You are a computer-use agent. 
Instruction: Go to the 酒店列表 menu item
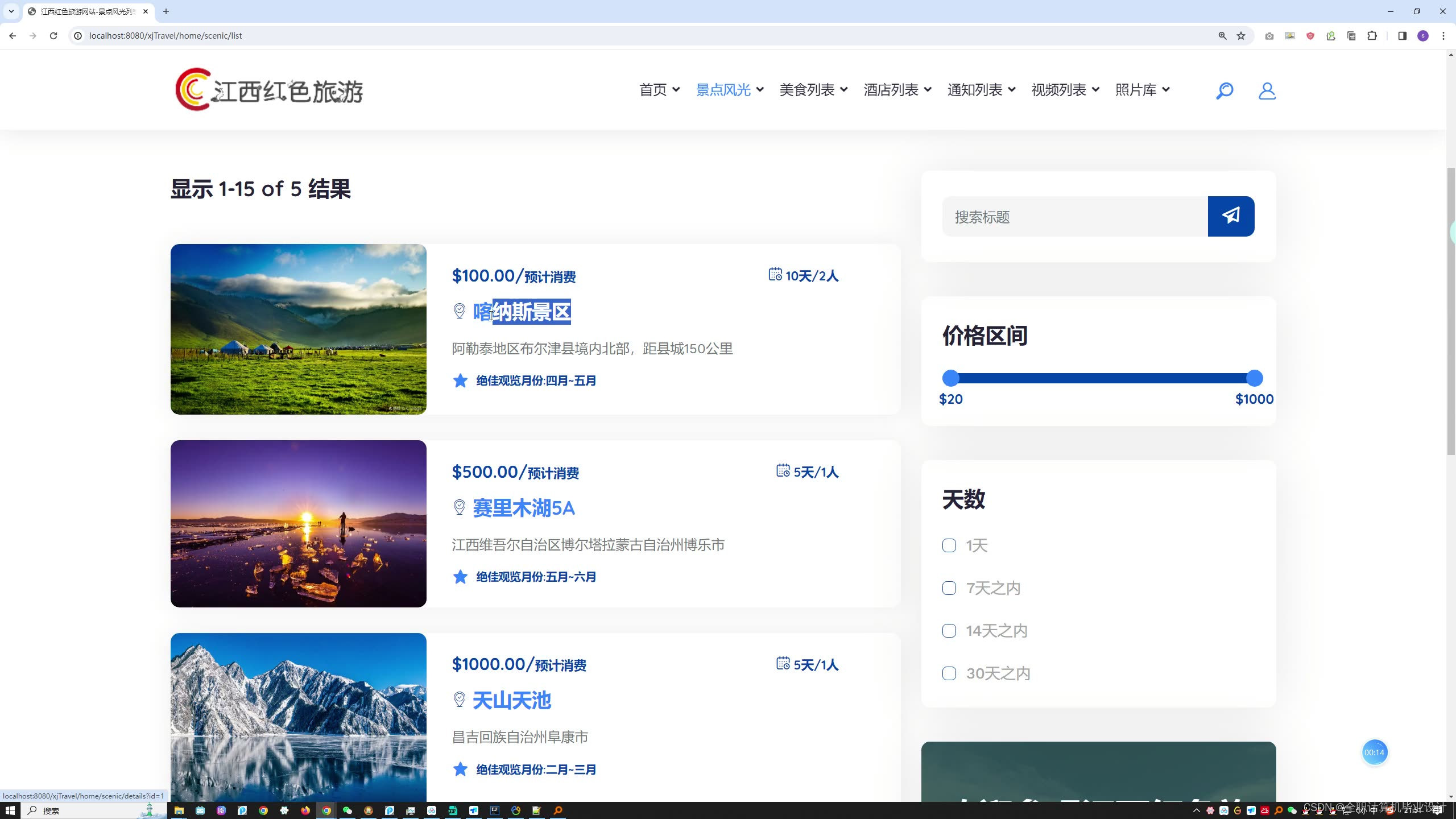[897, 90]
